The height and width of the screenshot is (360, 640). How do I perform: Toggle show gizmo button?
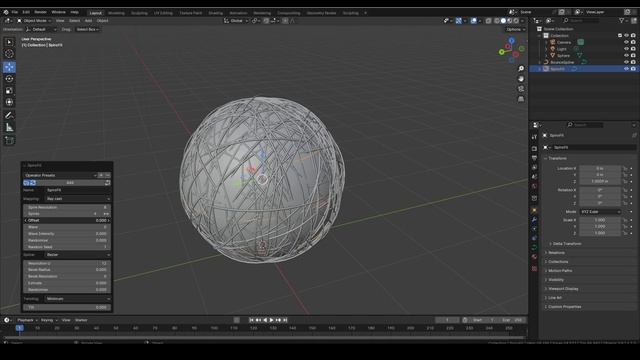coord(459,21)
